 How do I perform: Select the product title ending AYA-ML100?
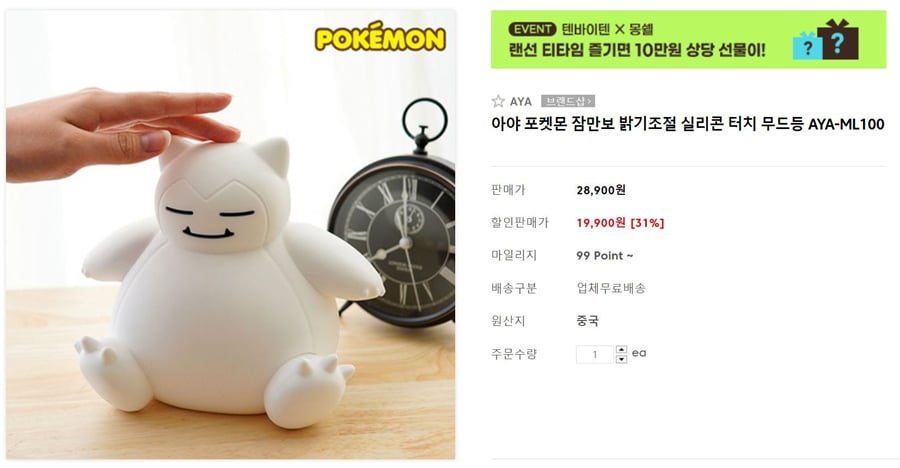point(688,124)
